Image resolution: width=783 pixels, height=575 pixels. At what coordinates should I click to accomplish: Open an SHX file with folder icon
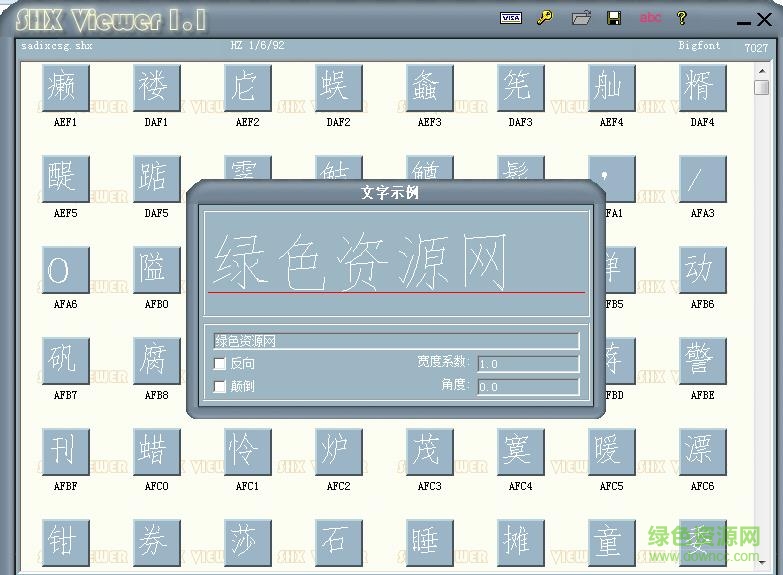coord(581,18)
